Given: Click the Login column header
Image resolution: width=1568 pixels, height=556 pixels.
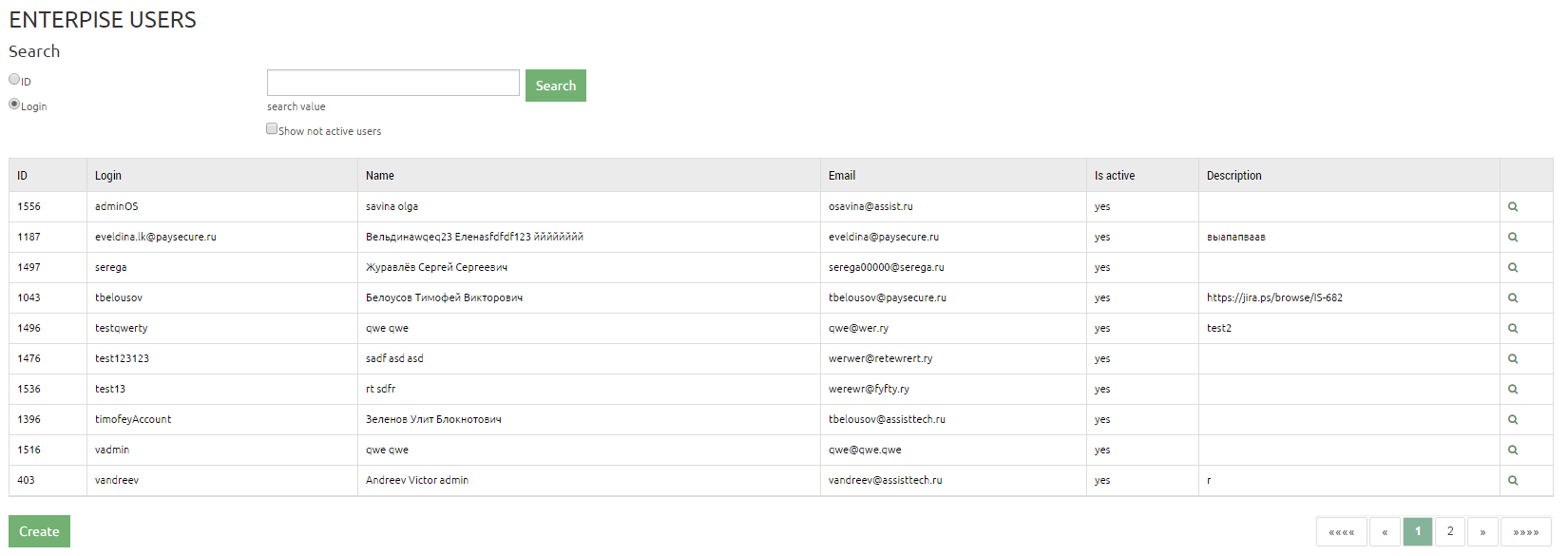Looking at the screenshot, I should click(x=108, y=176).
